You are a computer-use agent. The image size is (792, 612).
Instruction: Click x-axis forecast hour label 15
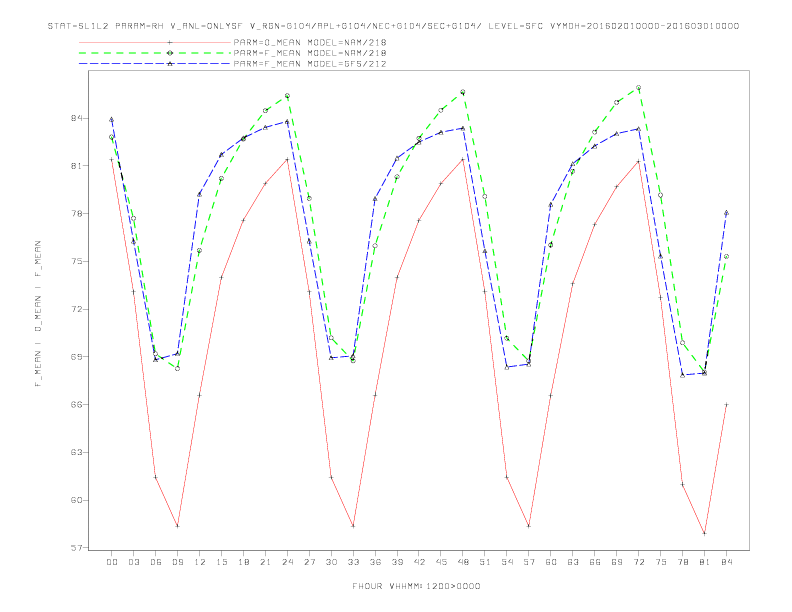point(221,562)
